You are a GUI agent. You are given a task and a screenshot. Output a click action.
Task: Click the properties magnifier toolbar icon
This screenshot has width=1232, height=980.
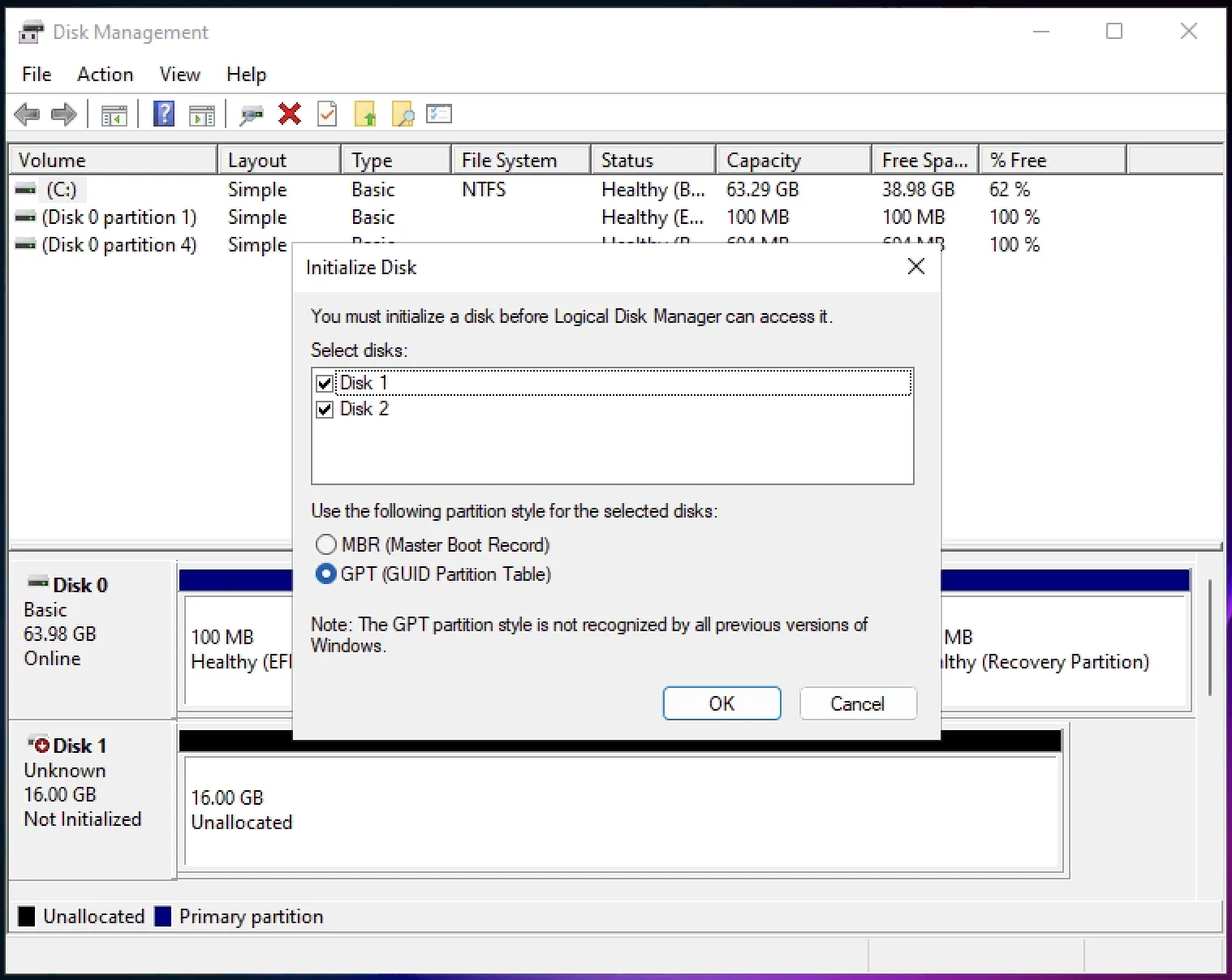[x=403, y=114]
